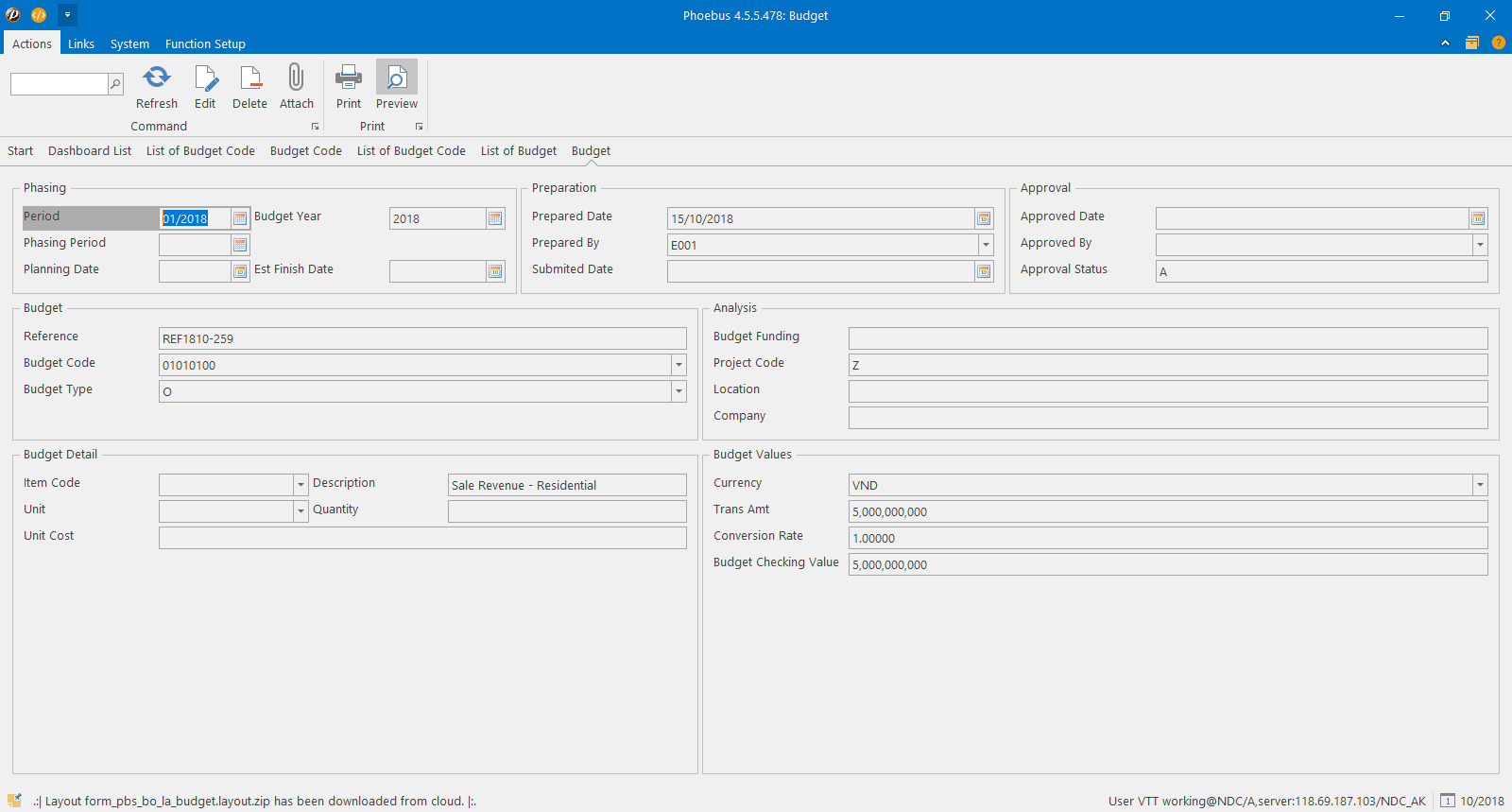Viewport: 1512px width, 812px height.
Task: Expand the Budget Type dropdown
Action: 679,391
